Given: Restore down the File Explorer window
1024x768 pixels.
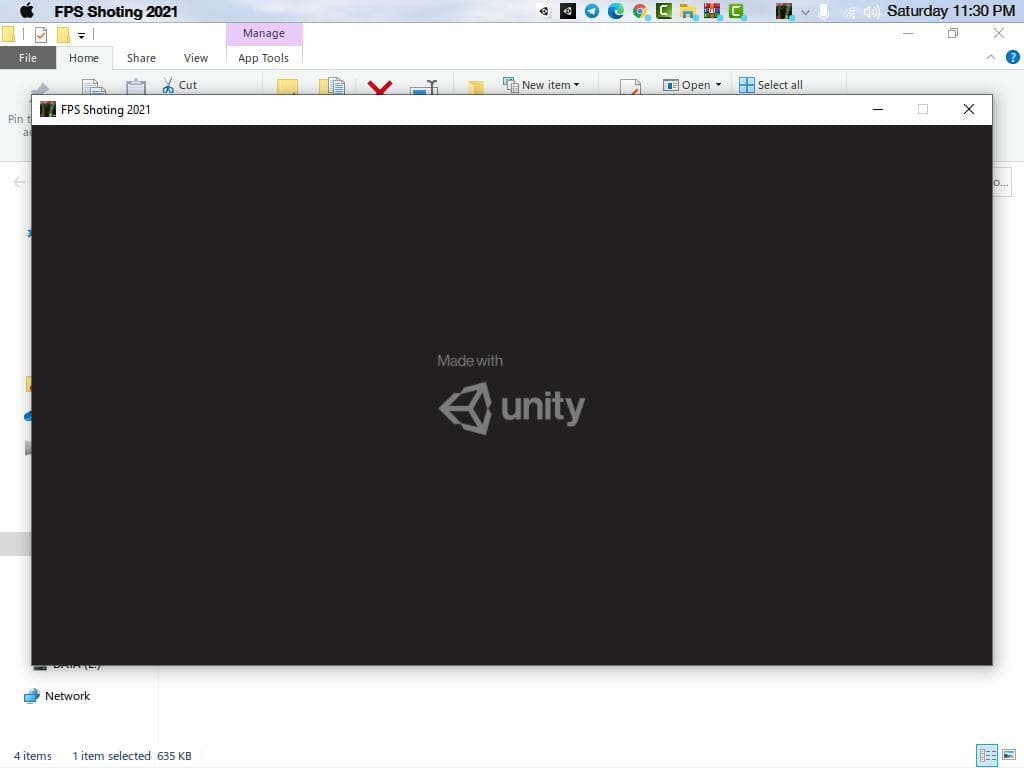Looking at the screenshot, I should (953, 33).
